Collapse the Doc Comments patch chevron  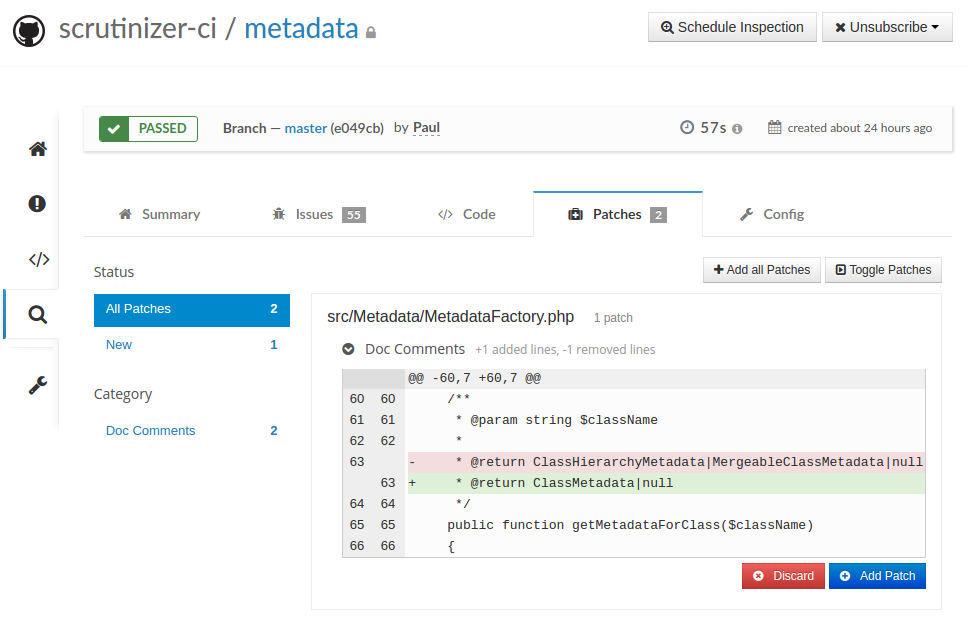(x=348, y=350)
